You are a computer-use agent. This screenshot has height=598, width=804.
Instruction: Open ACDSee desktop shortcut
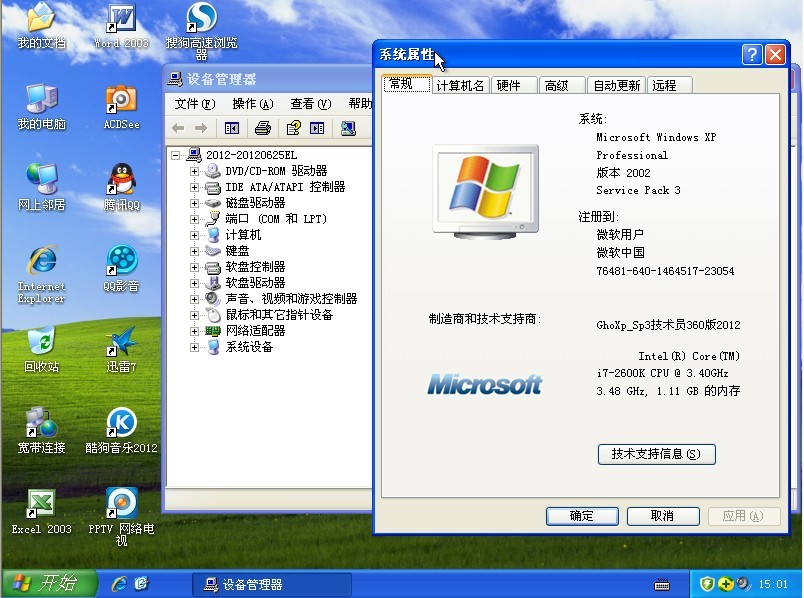122,107
